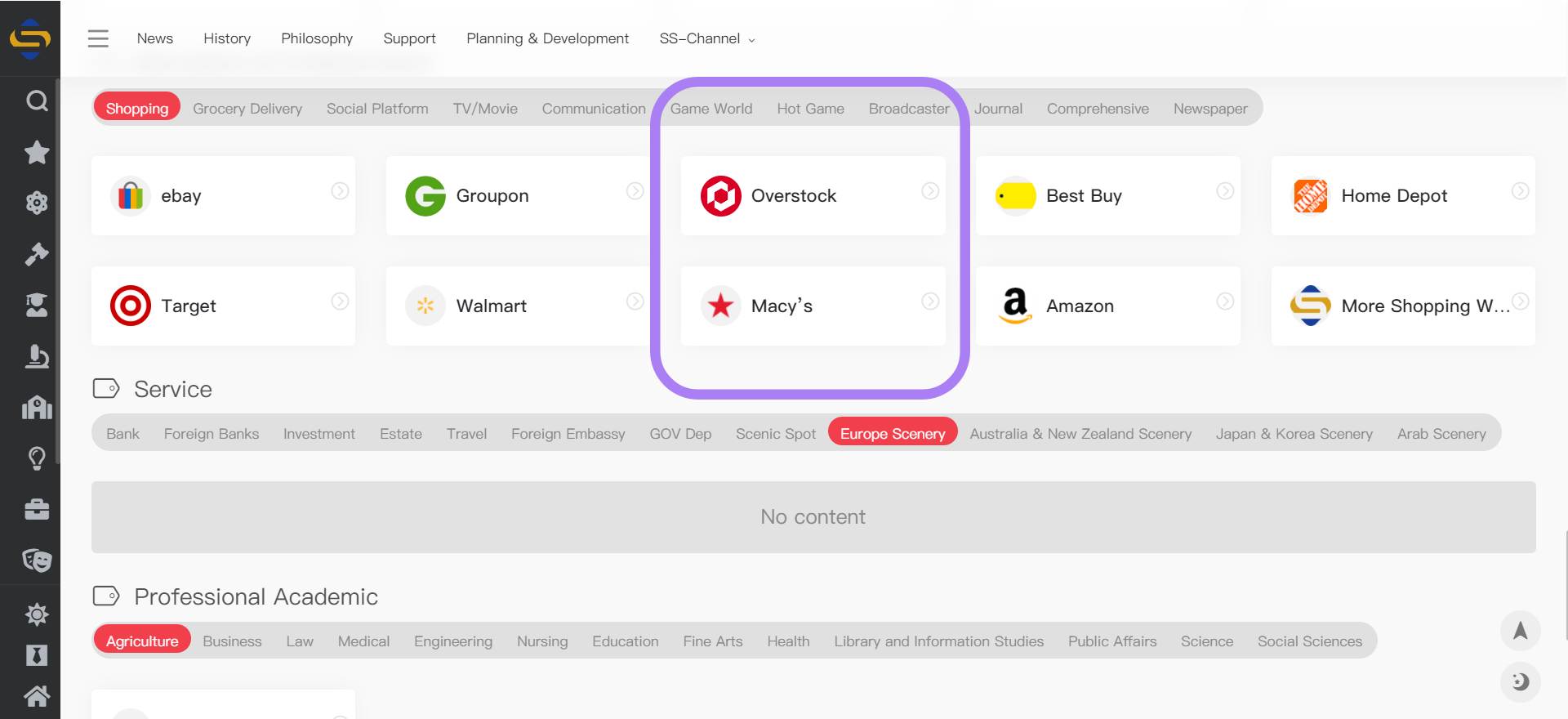The height and width of the screenshot is (719, 1568).
Task: Switch to TV/Movie tab
Action: click(485, 109)
